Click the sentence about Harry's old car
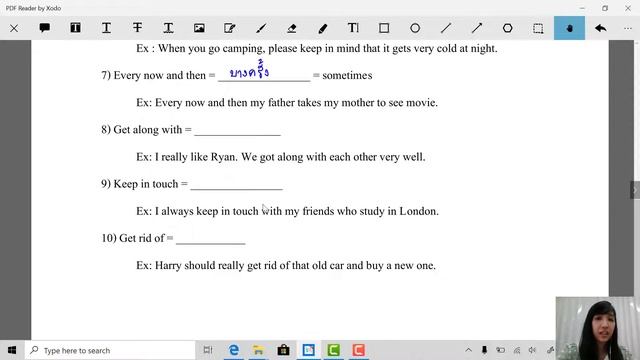Screen dimensions: 640x360 click(286, 265)
